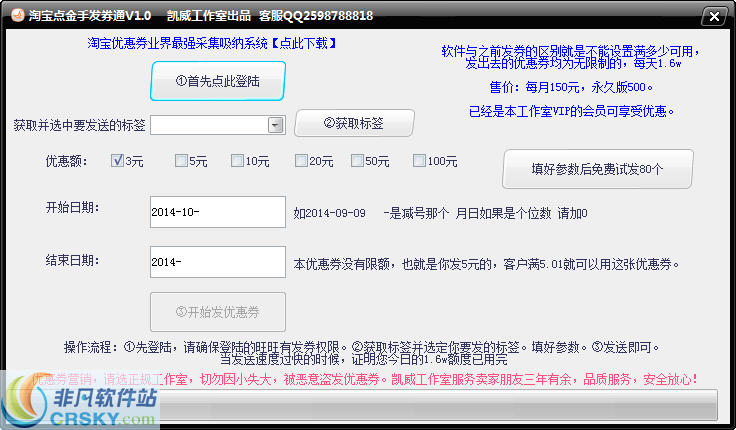Click the 获取并选中要发送的标签 label
The width and height of the screenshot is (736, 430).
pos(79,125)
